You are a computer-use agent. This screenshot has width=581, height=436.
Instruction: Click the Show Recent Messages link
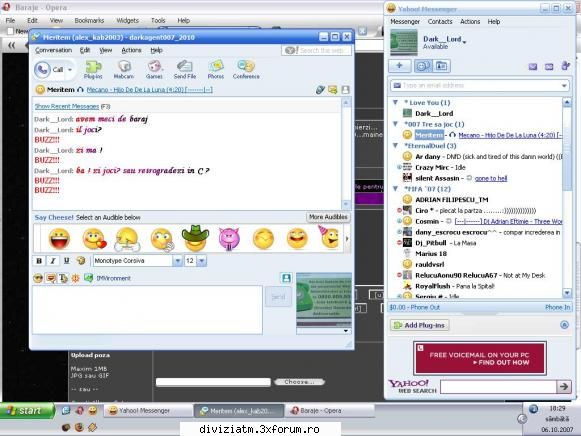pyautogui.click(x=67, y=106)
